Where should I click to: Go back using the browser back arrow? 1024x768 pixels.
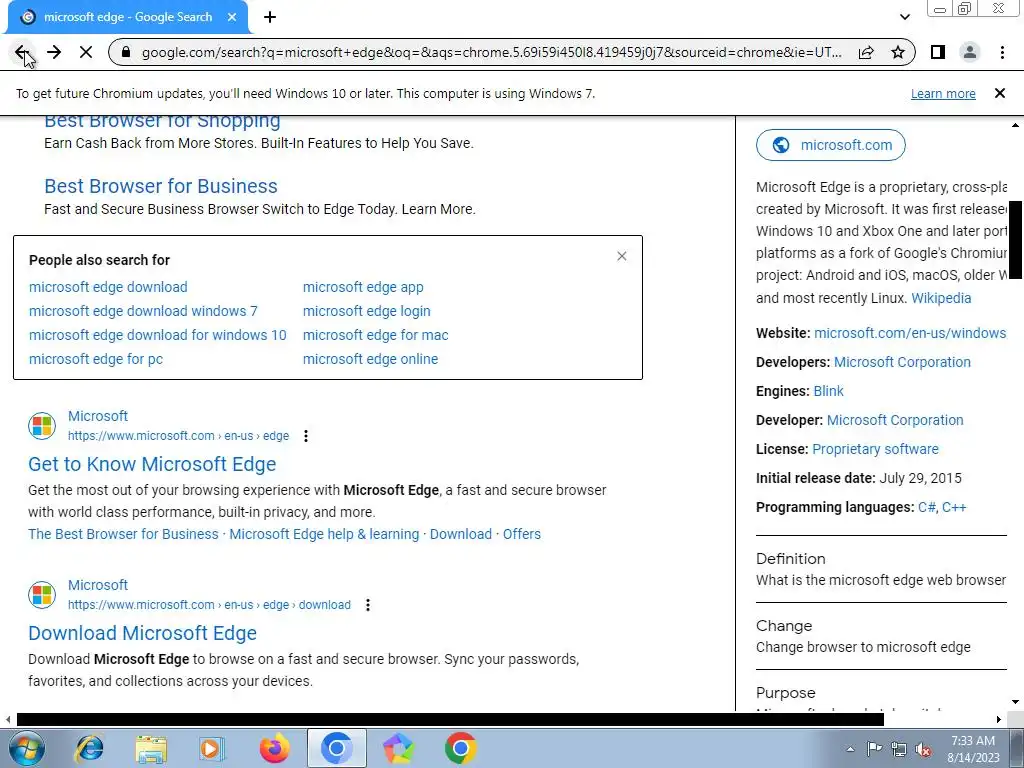22,52
